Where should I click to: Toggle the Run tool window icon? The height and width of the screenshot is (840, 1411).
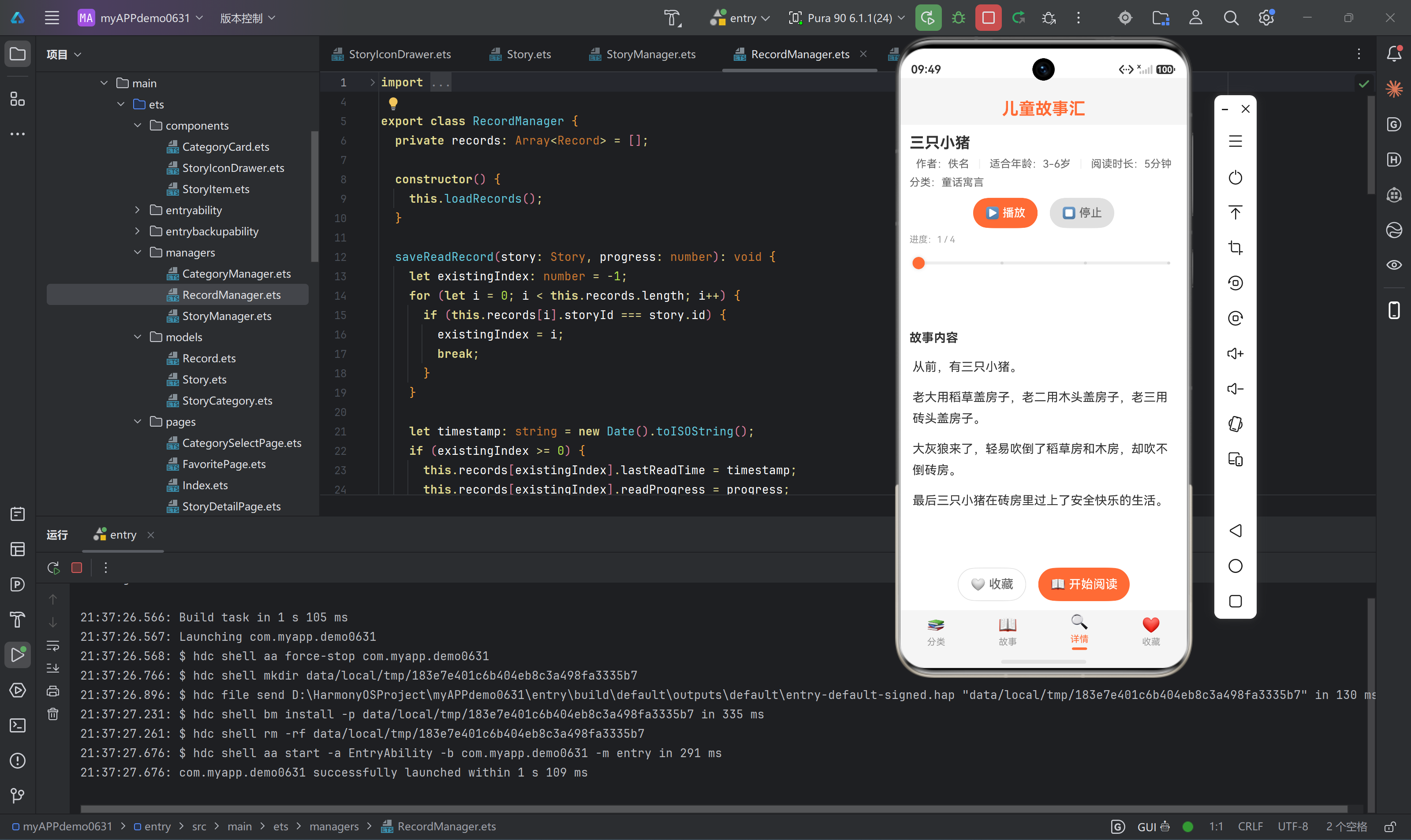point(18,655)
